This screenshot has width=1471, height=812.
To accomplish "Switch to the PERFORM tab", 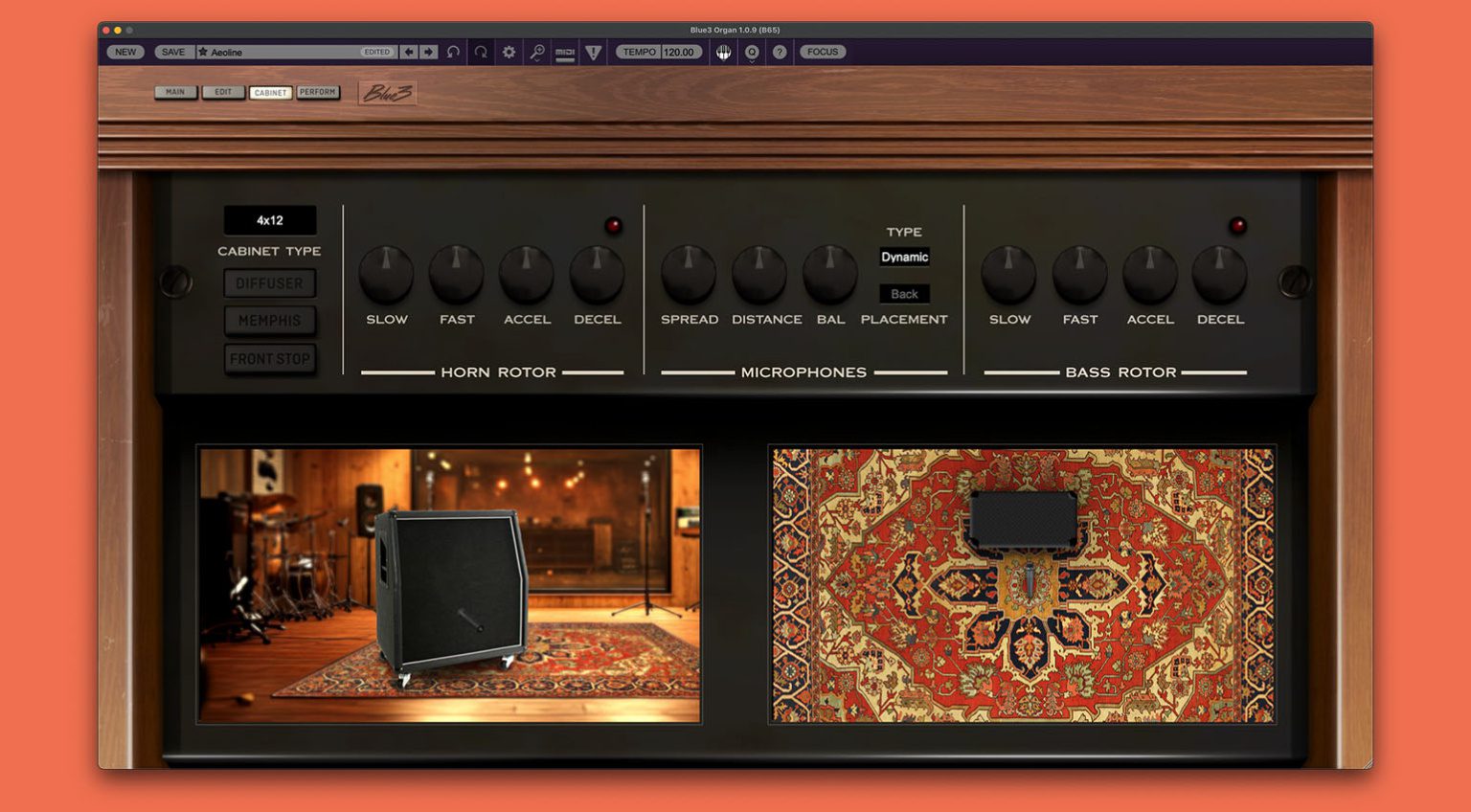I will tap(318, 92).
